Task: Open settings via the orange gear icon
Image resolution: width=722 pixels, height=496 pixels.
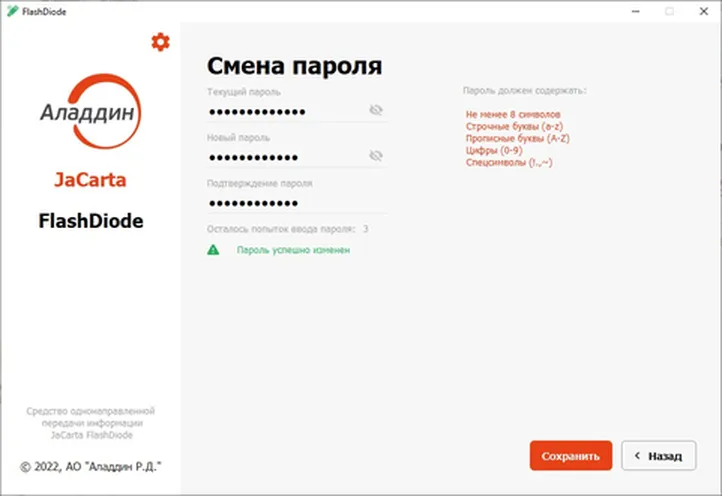Action: pyautogui.click(x=160, y=42)
